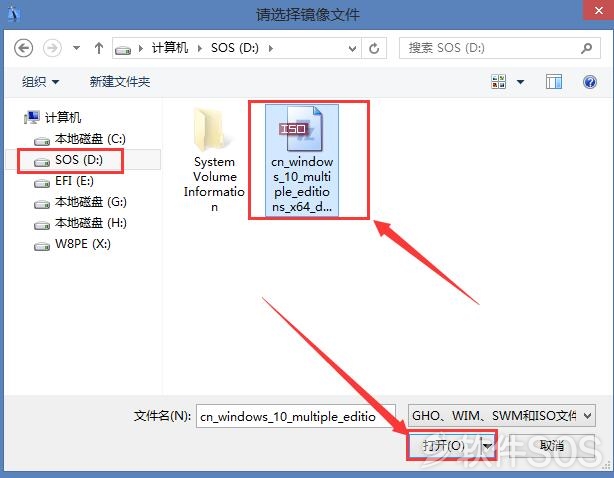Click the 文件名(N) filename input field
The image size is (614, 478).
[296, 416]
